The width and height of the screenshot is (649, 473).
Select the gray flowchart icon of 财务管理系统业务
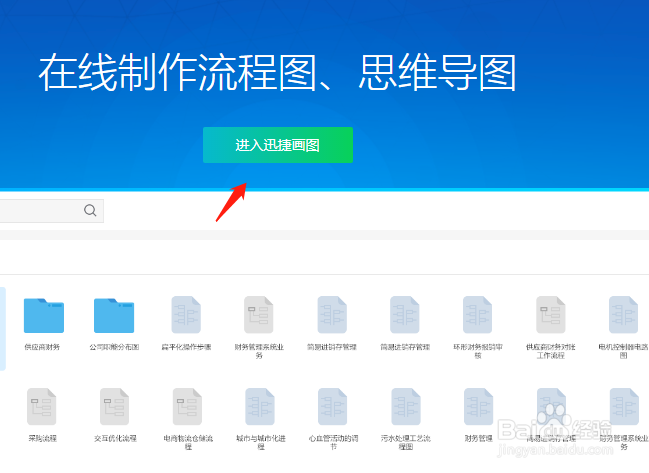click(x=259, y=315)
